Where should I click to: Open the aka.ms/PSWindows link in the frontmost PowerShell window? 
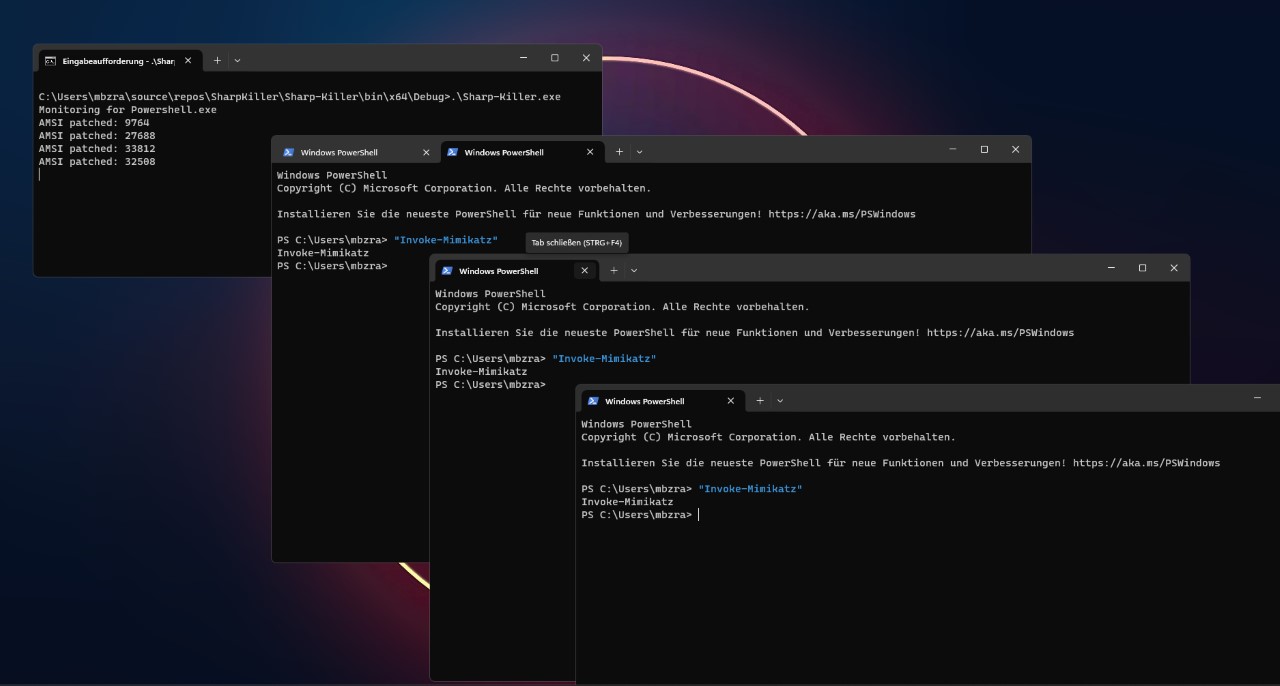(x=1146, y=463)
